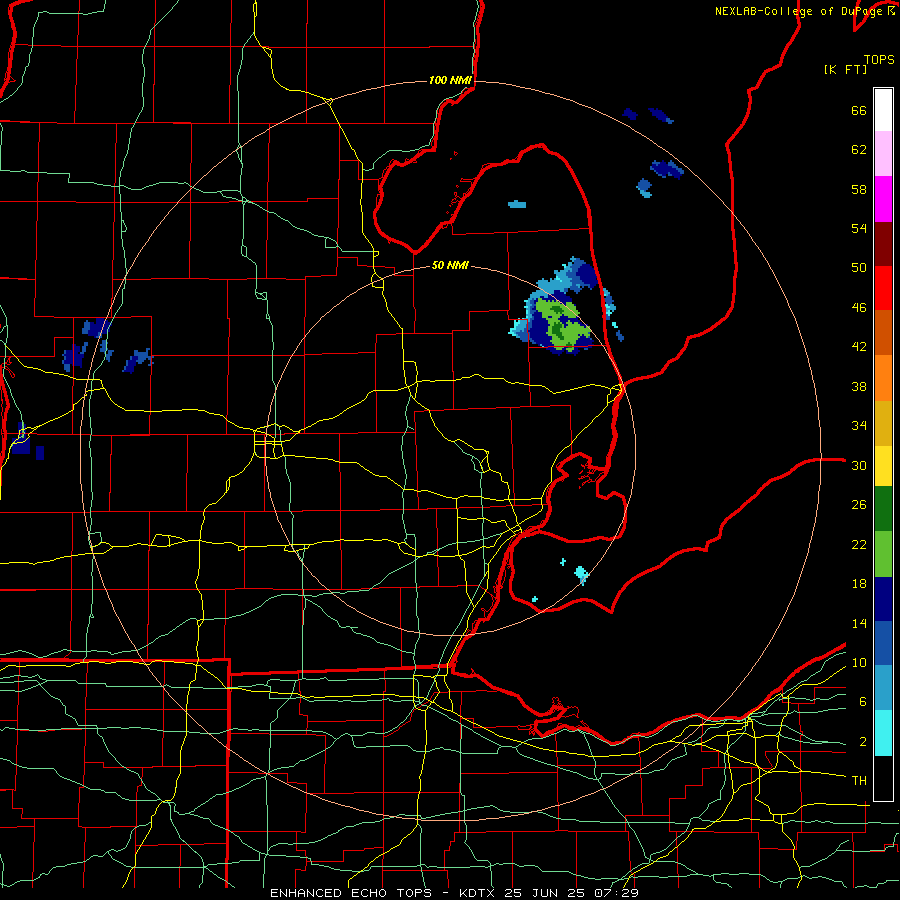Click legend value 58
Viewport: 900px width, 900px height.
(859, 189)
